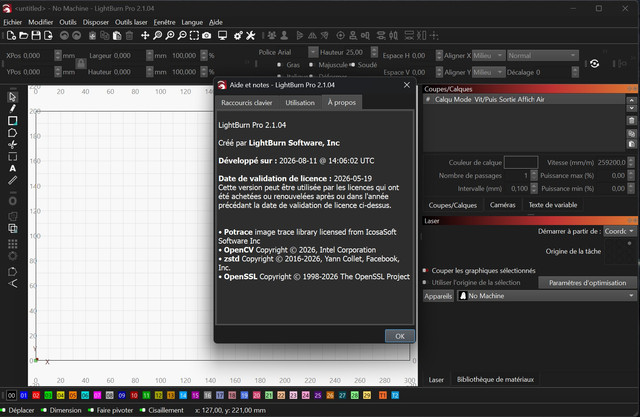Switch to Utilisation tab

[300, 103]
